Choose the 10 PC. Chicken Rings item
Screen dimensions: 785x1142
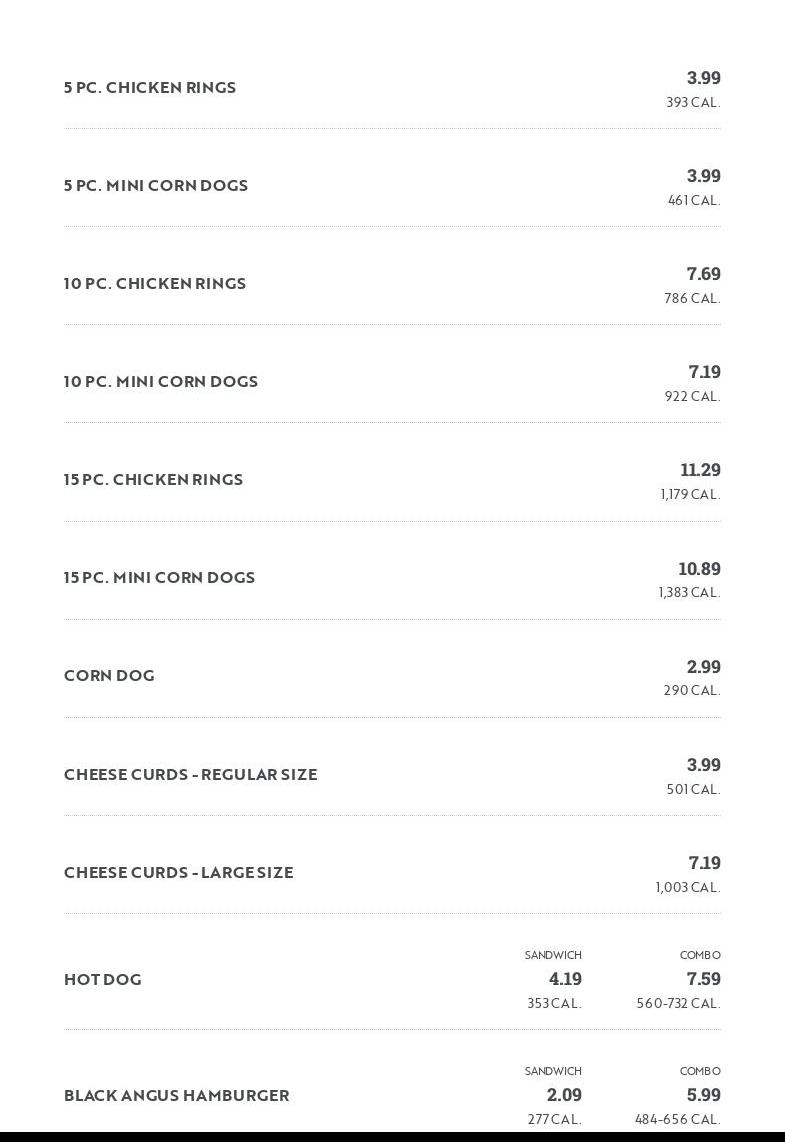tap(155, 284)
